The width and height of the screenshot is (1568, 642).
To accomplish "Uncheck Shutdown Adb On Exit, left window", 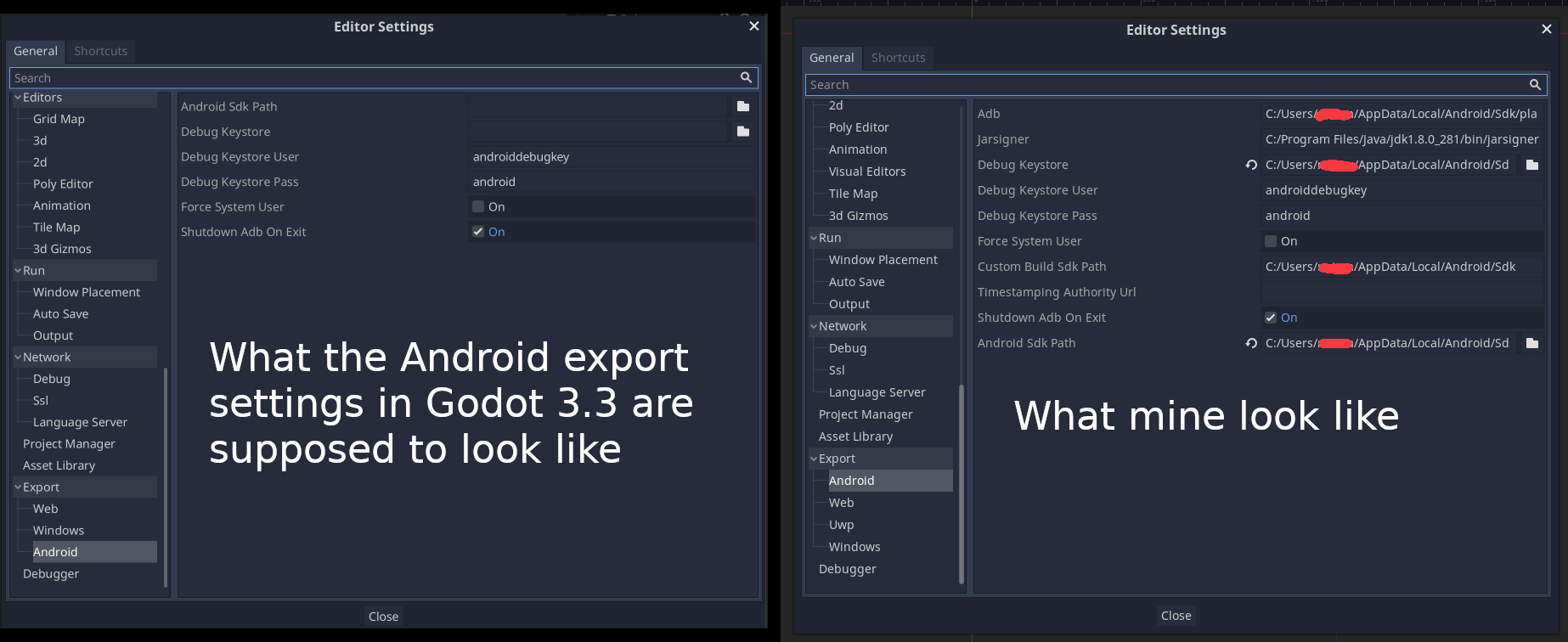I will click(x=478, y=232).
